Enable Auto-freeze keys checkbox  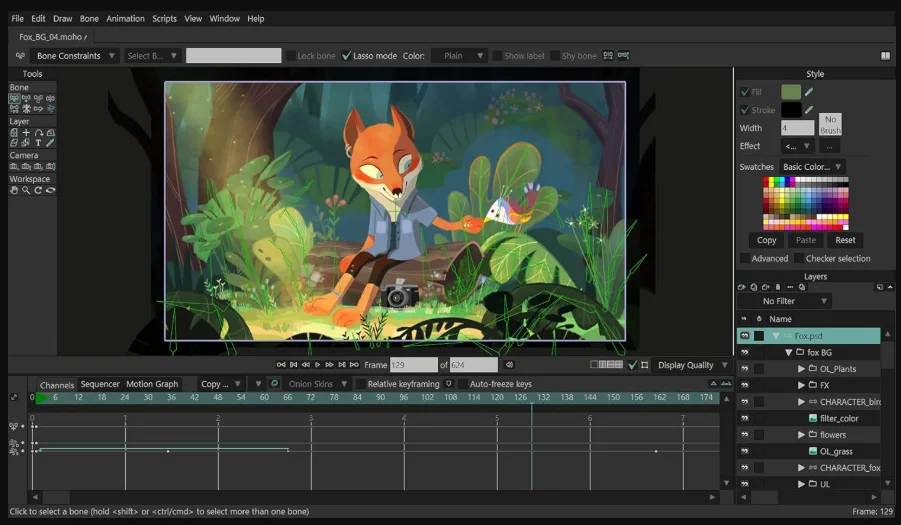[x=463, y=384]
